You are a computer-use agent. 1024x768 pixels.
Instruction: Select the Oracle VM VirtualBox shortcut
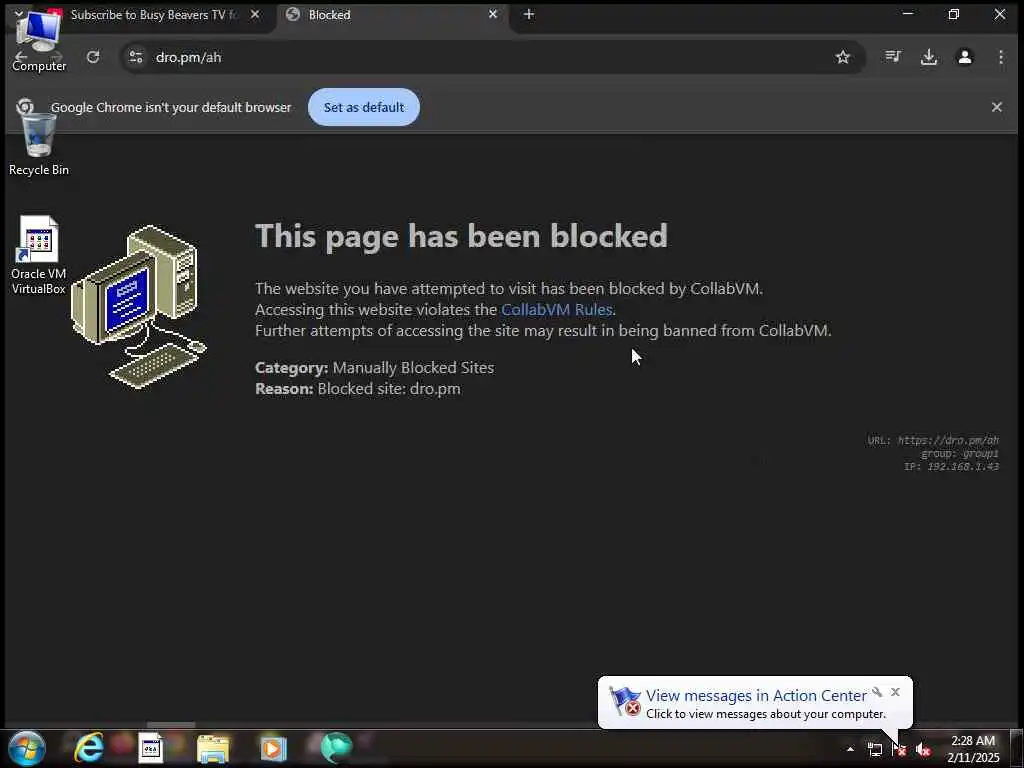39,256
